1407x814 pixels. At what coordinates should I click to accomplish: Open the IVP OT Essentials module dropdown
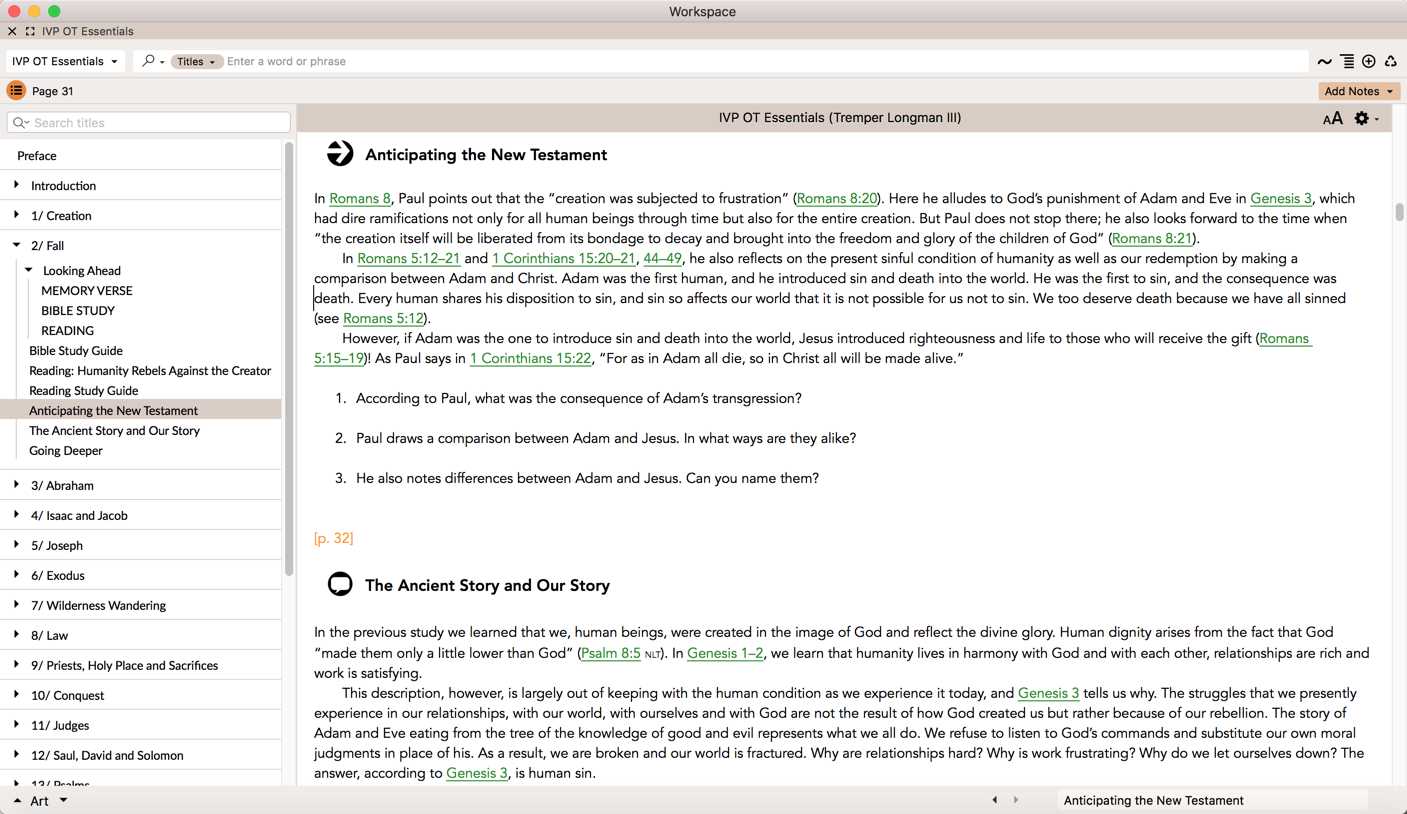[65, 61]
